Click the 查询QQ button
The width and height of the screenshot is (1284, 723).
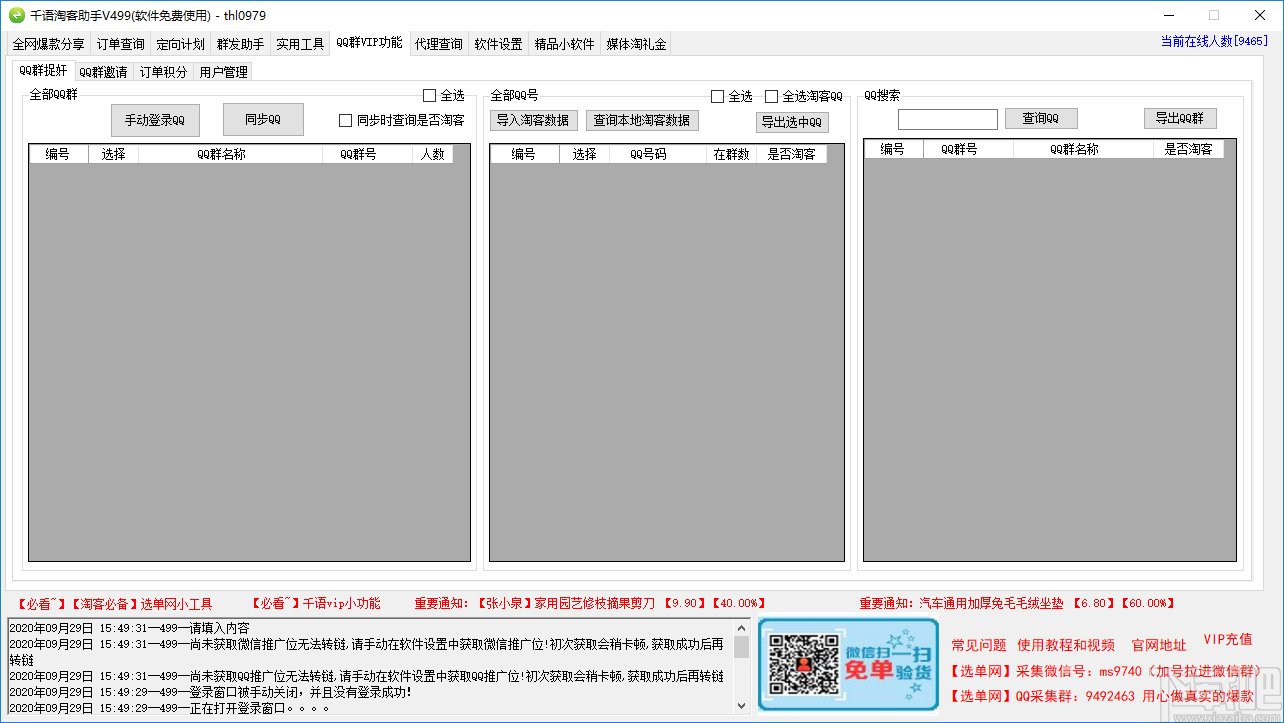click(1041, 118)
